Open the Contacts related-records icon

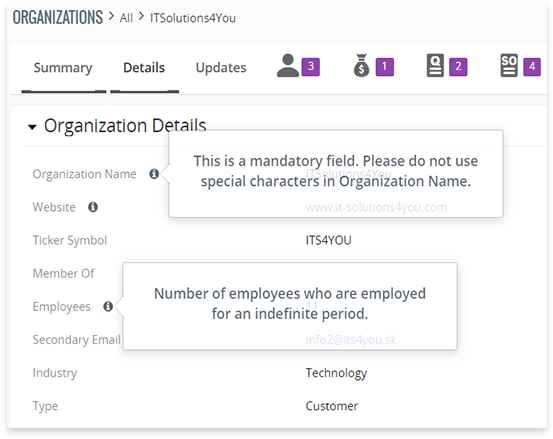(x=288, y=66)
